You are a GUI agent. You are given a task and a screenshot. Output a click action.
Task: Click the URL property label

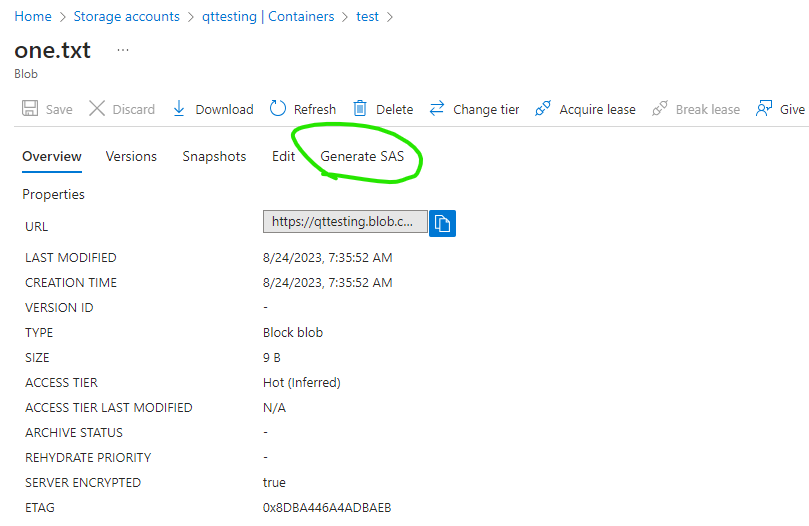point(36,227)
